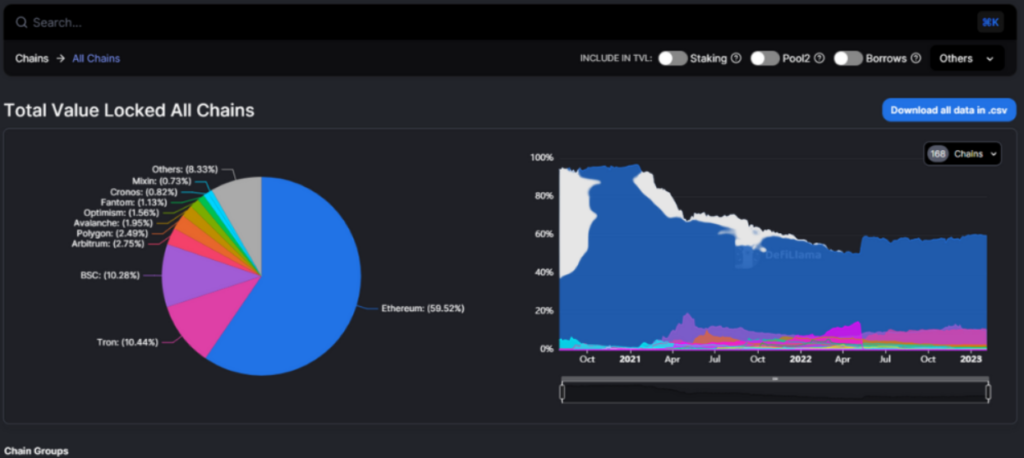Switch on the Borrows toggle
The height and width of the screenshot is (458, 1024).
848,58
